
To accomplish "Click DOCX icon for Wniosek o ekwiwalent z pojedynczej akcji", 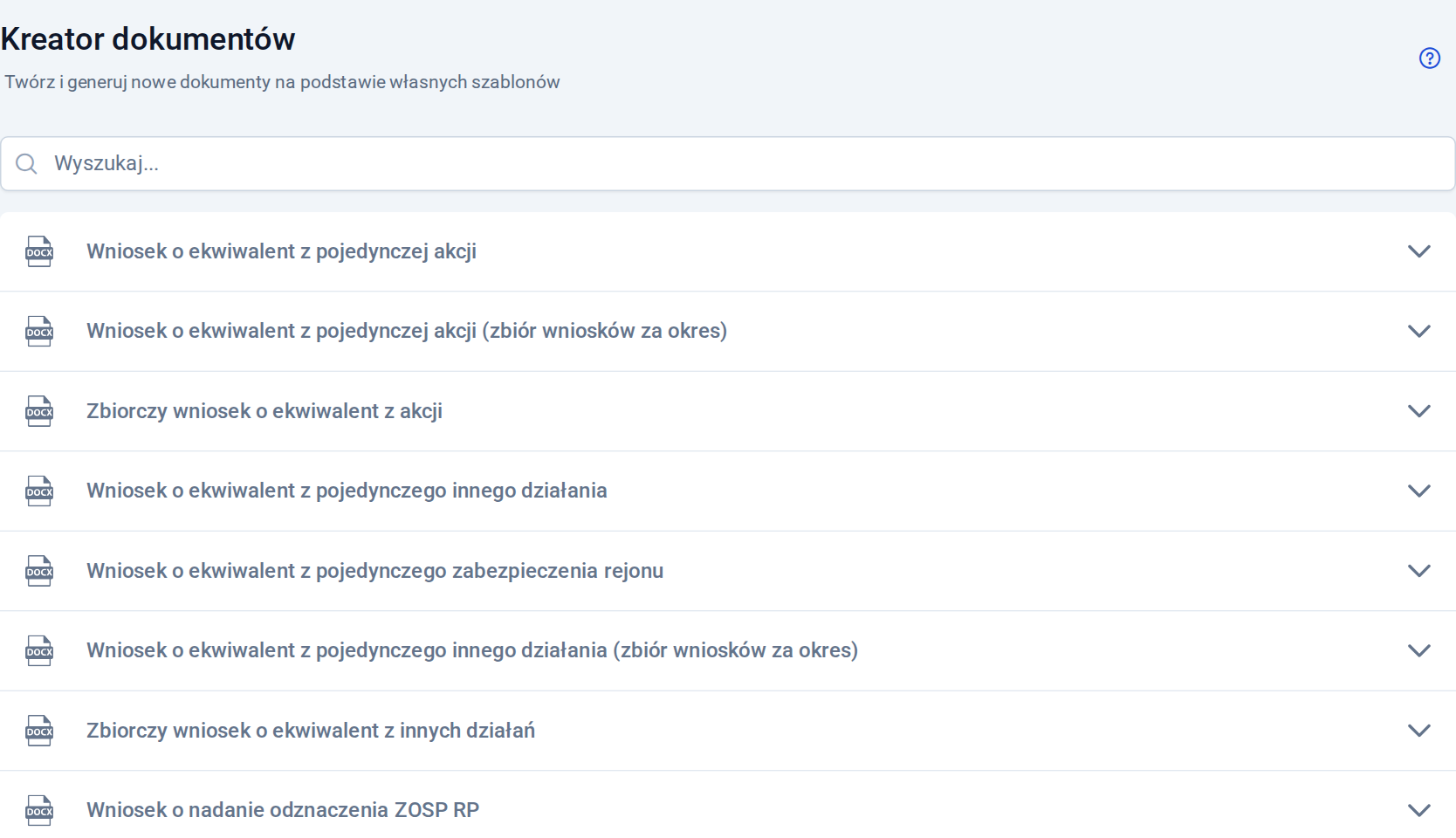I will pyautogui.click(x=39, y=251).
